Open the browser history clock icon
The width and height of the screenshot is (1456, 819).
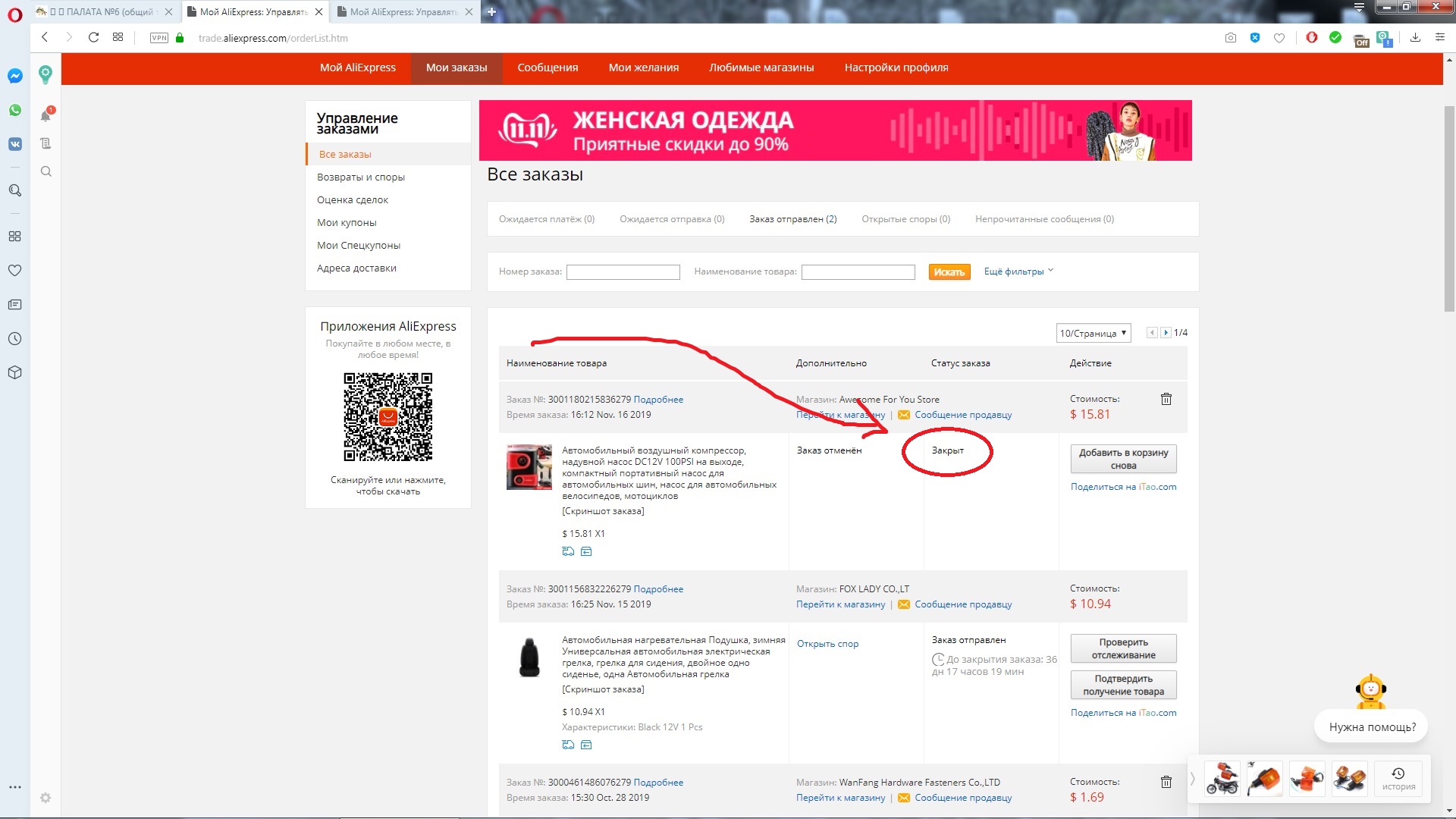(x=14, y=339)
